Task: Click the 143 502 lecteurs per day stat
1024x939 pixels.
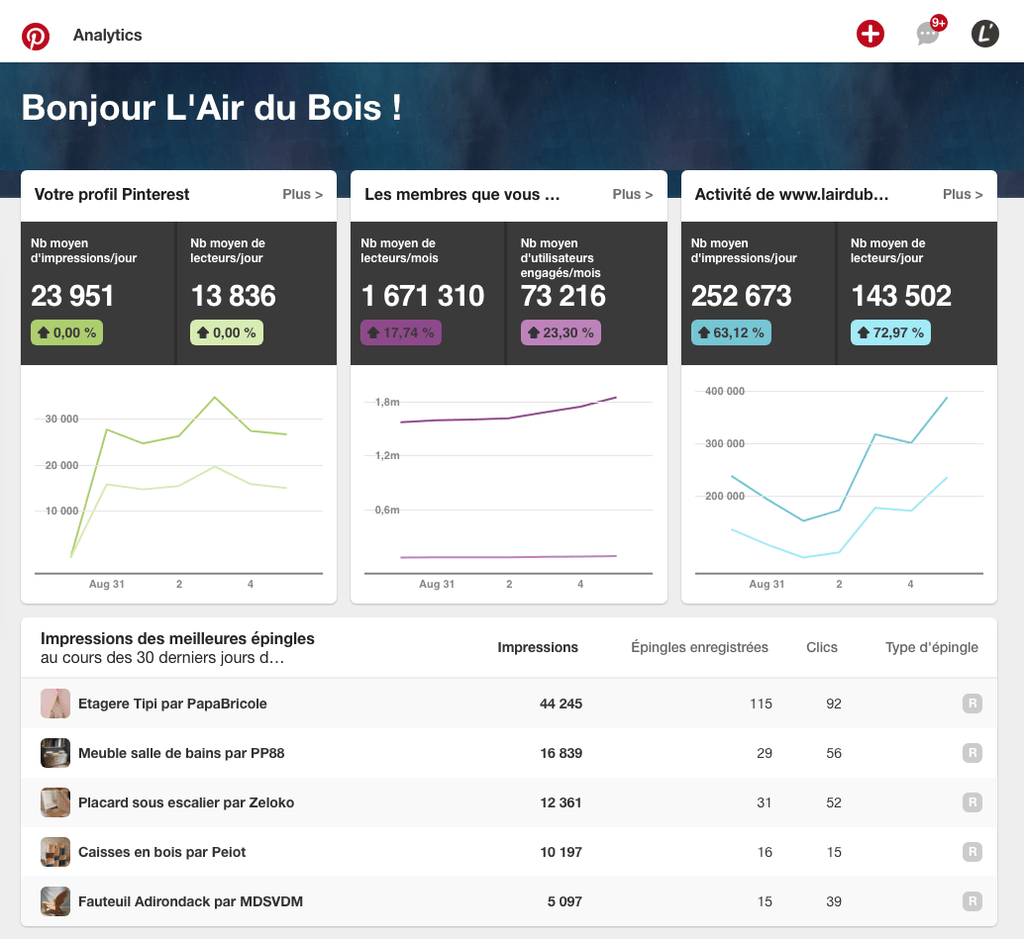Action: coord(901,296)
